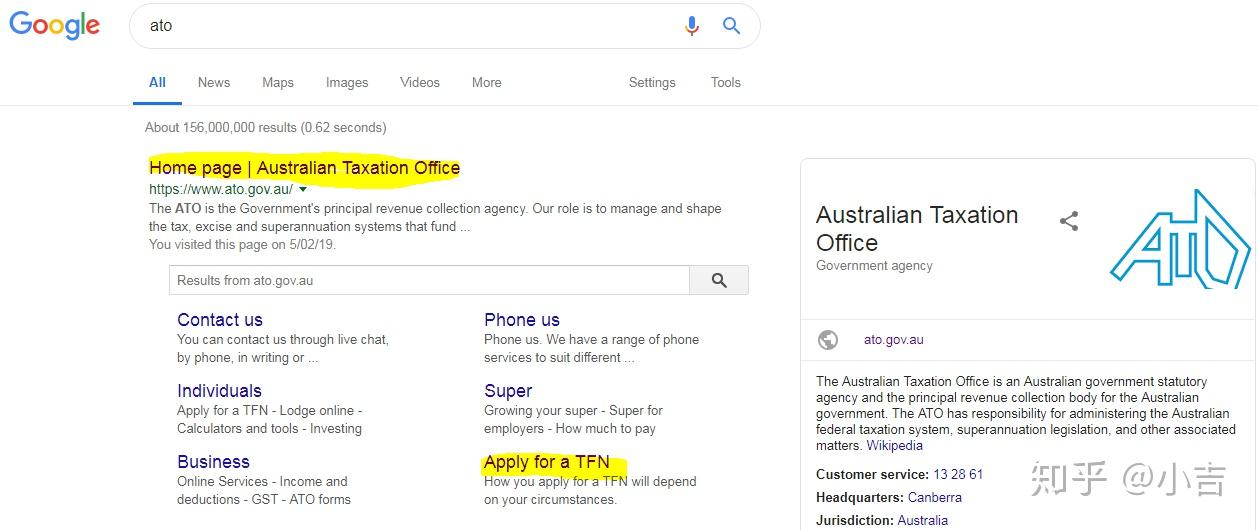Share the Australian Taxation Office knowledge panel
This screenshot has height=530, width=1259.
pos(1069,221)
